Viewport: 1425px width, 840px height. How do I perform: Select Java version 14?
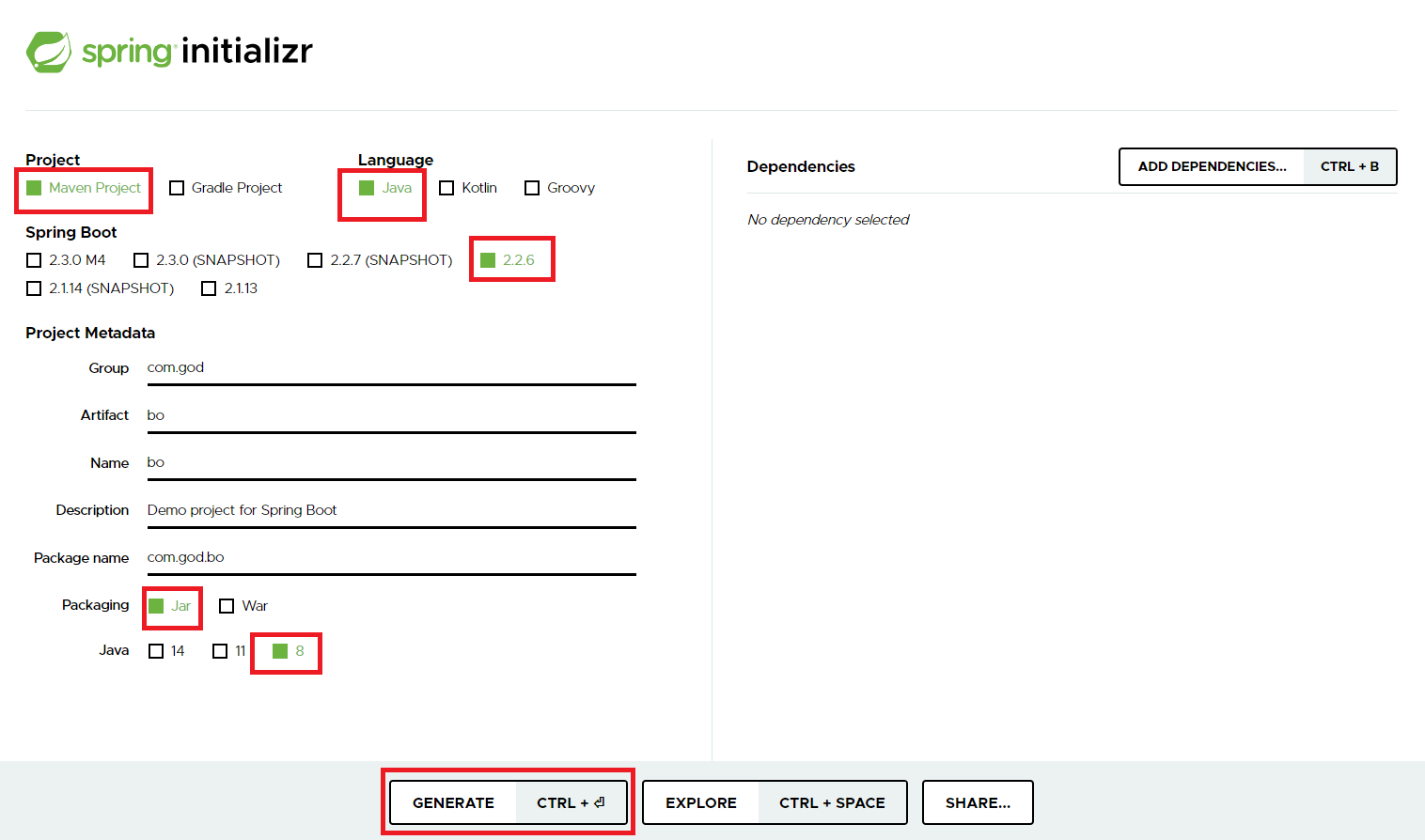pos(166,651)
